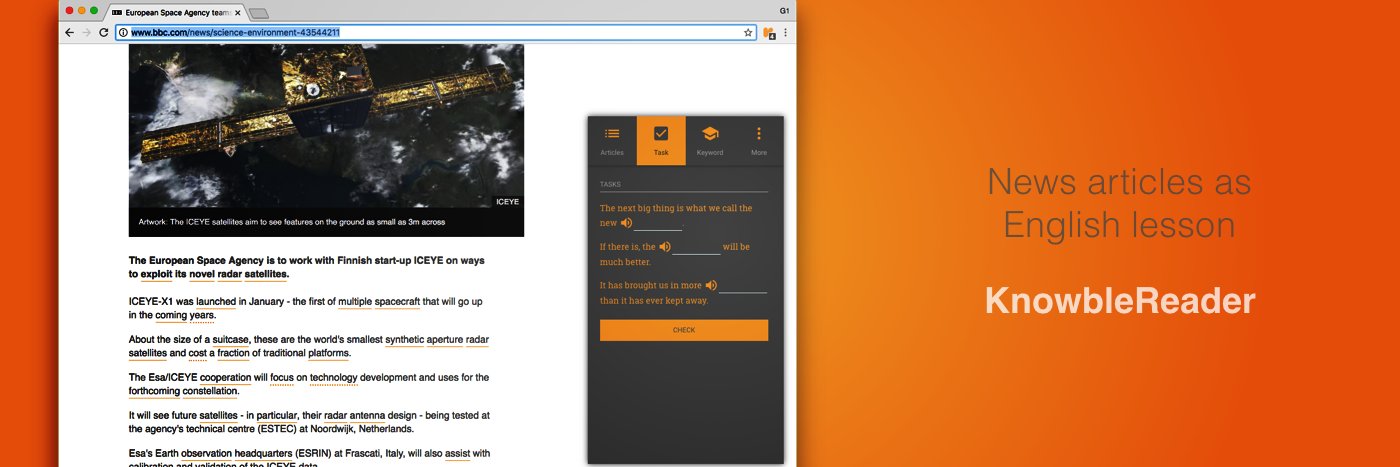This screenshot has height=467, width=1400.
Task: Click highlighted word 'fraction'
Action: tap(233, 353)
